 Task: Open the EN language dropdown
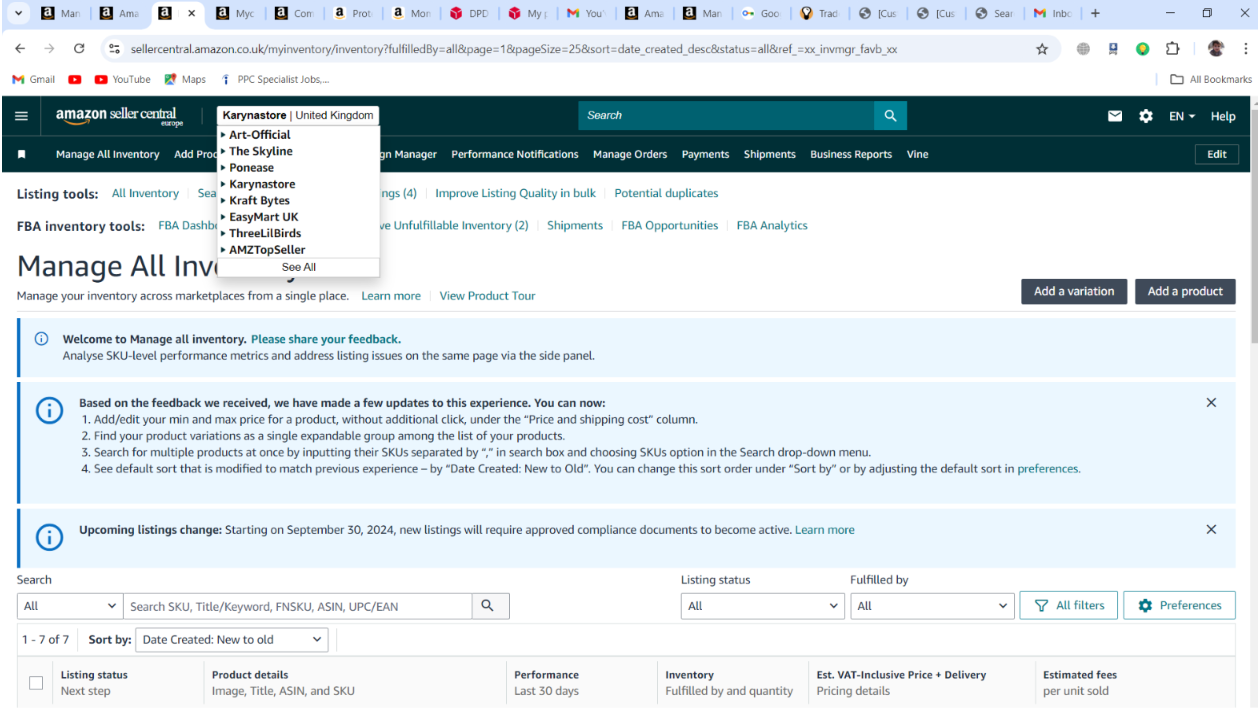tap(1182, 116)
